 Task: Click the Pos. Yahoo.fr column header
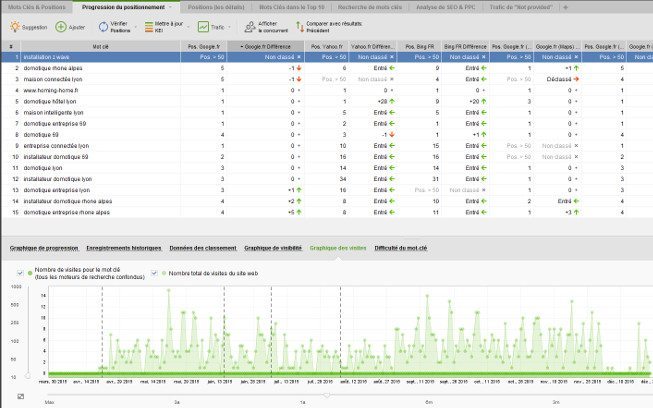click(327, 47)
